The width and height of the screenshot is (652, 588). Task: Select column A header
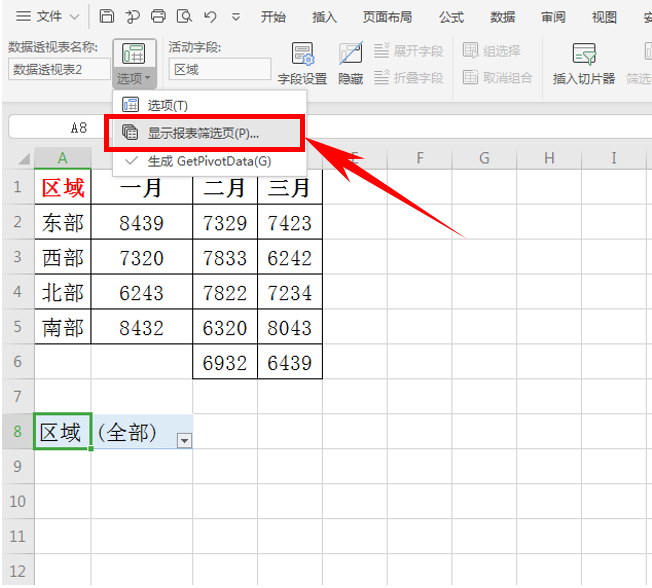pyautogui.click(x=62, y=158)
